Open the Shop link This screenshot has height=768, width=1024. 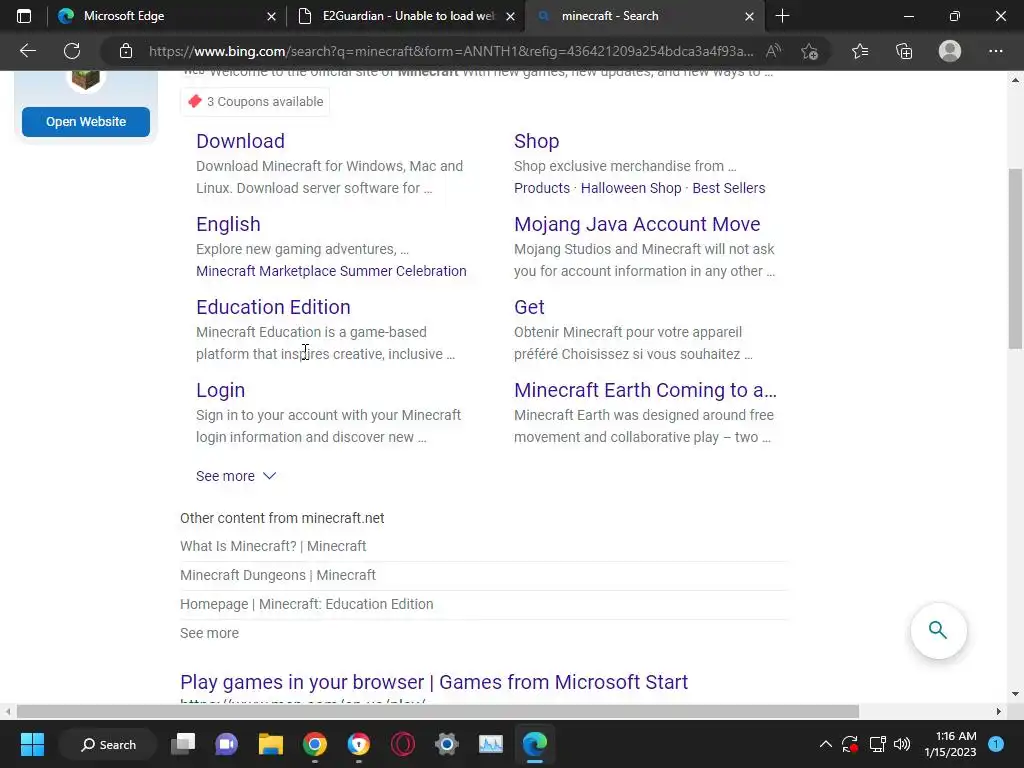[536, 141]
